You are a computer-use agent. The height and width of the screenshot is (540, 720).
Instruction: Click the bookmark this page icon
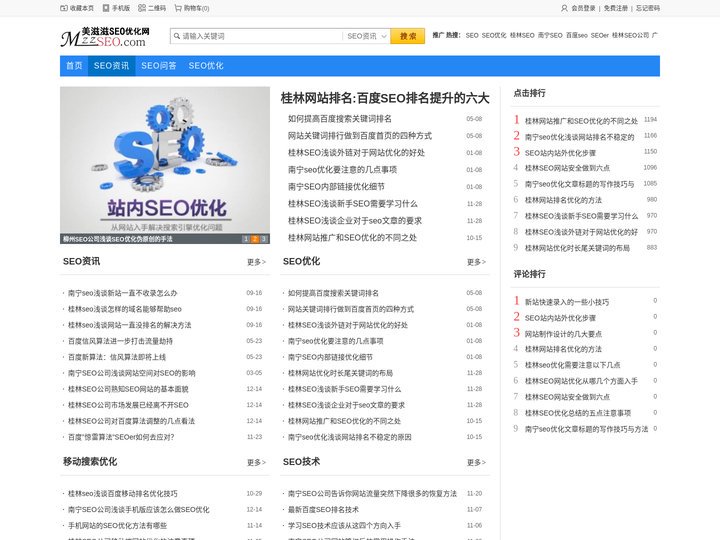coord(64,8)
